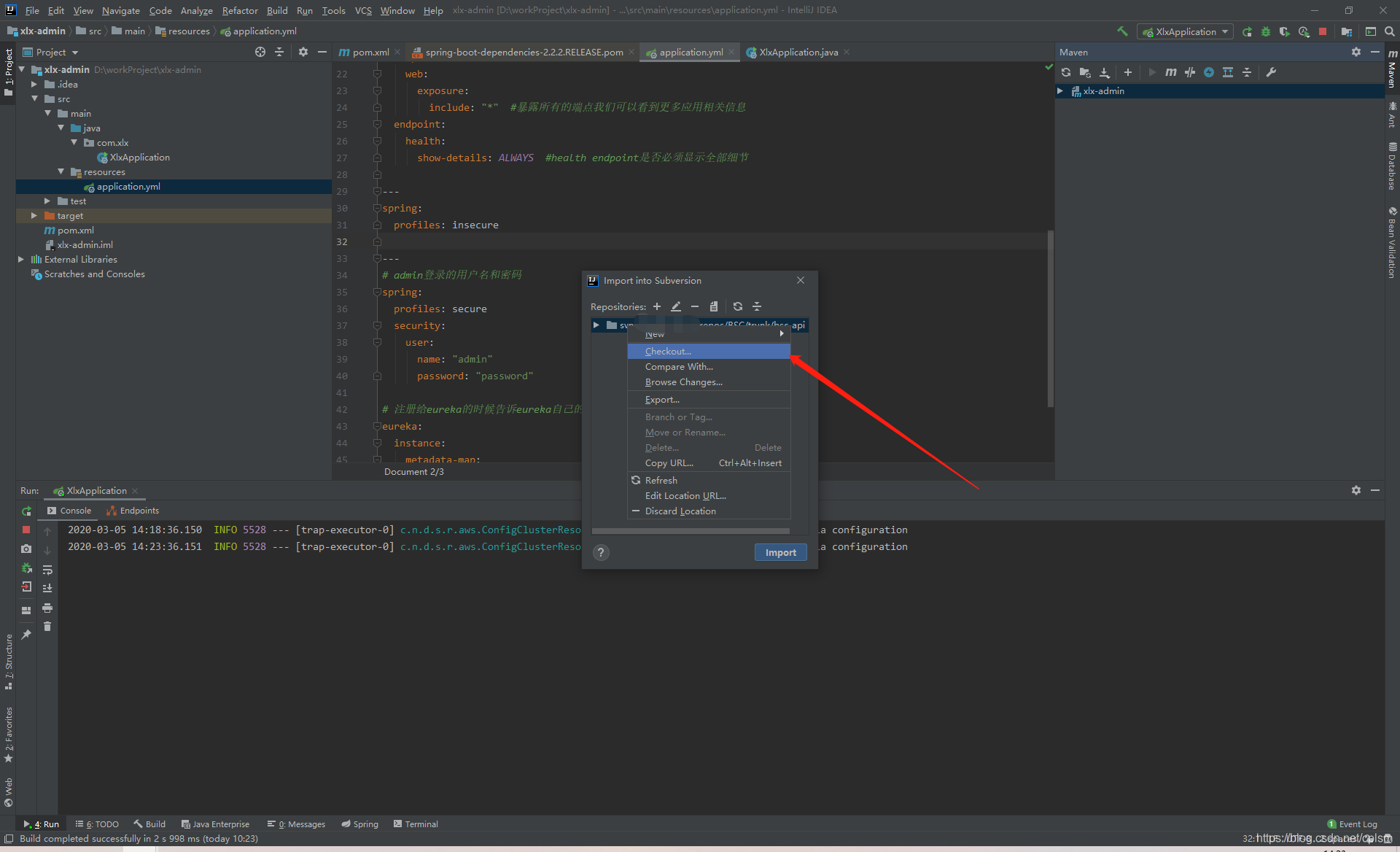Clear console output with trash icon
Viewport: 1400px width, 852px height.
coord(47,627)
